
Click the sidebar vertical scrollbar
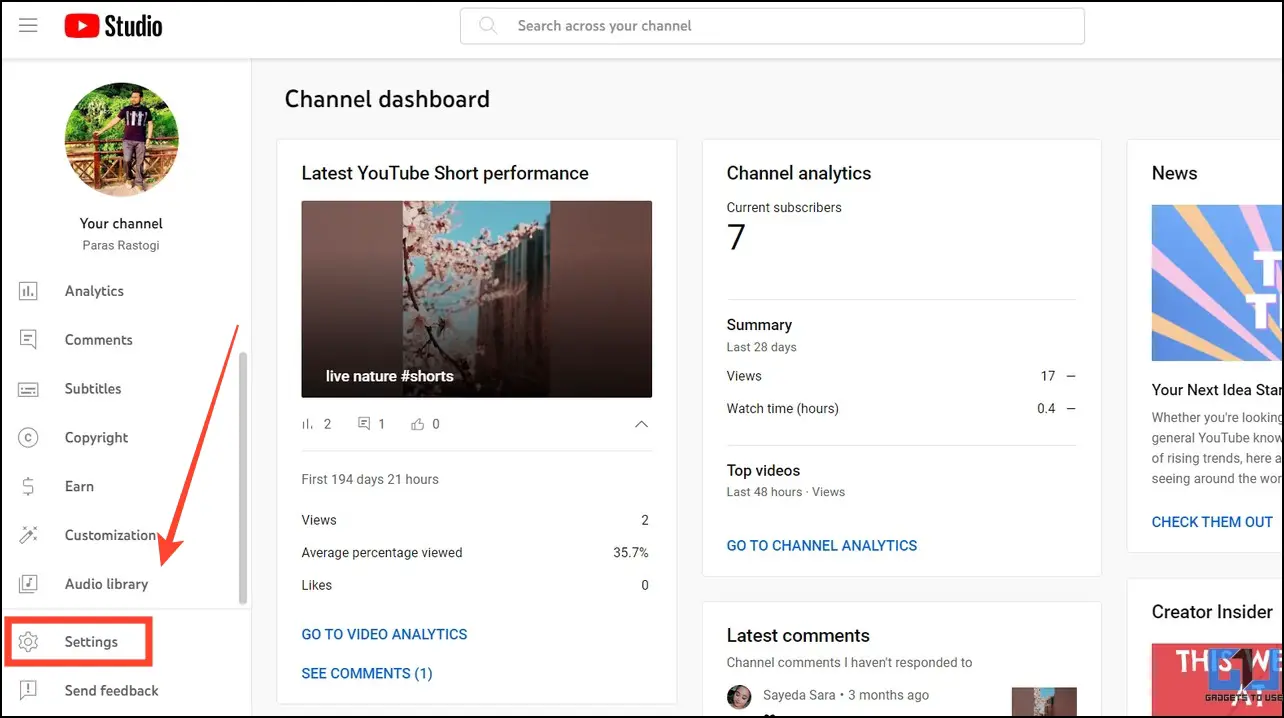(x=243, y=478)
